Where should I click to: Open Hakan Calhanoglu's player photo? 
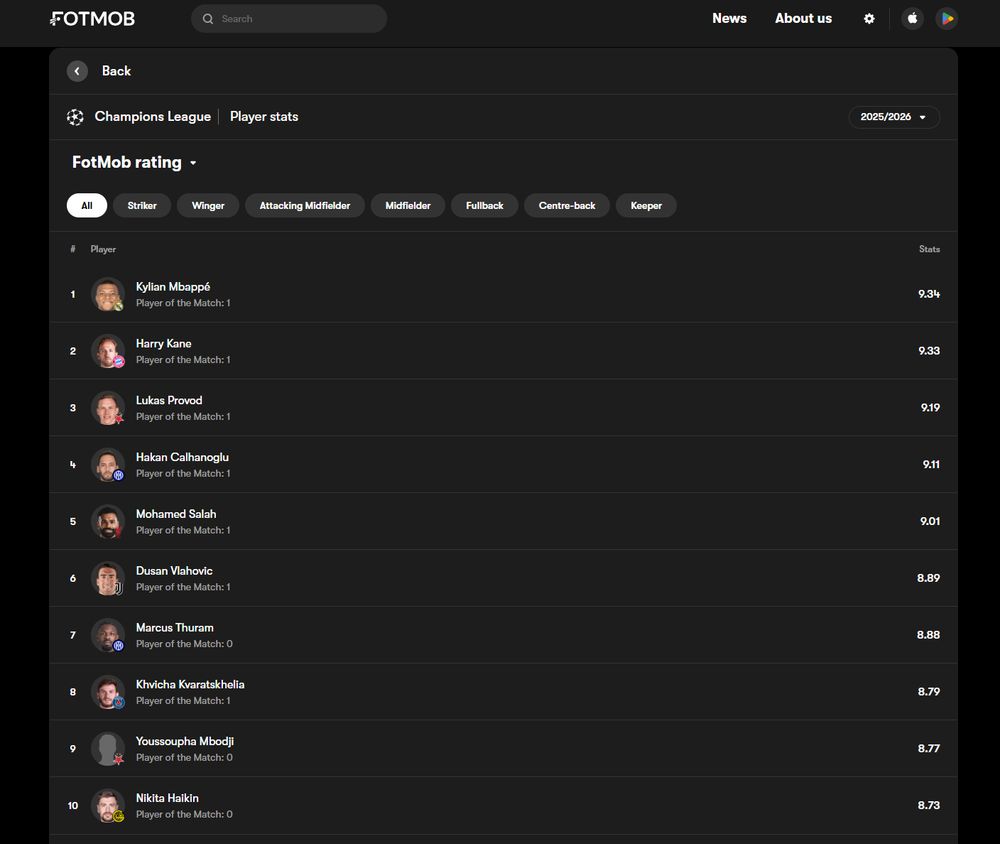pyautogui.click(x=108, y=464)
